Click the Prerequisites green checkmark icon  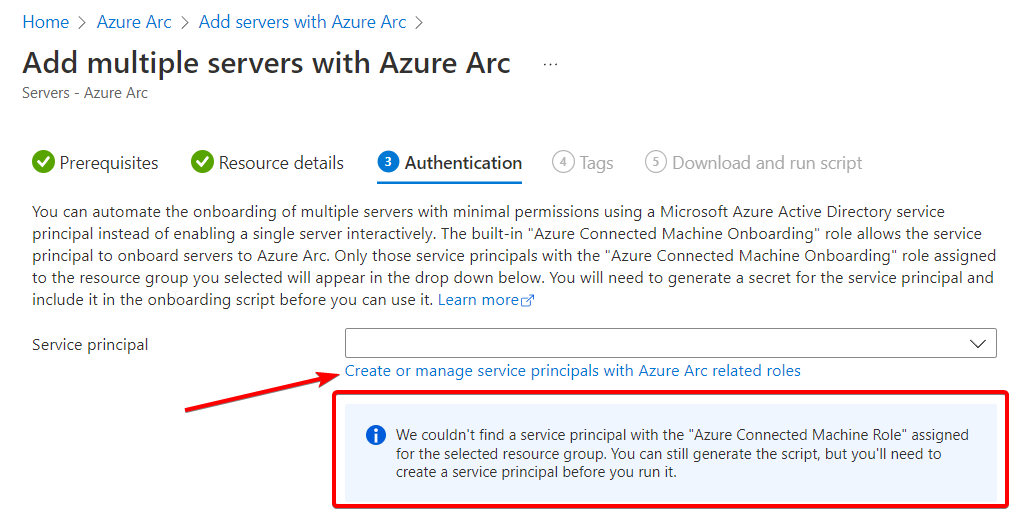point(43,162)
